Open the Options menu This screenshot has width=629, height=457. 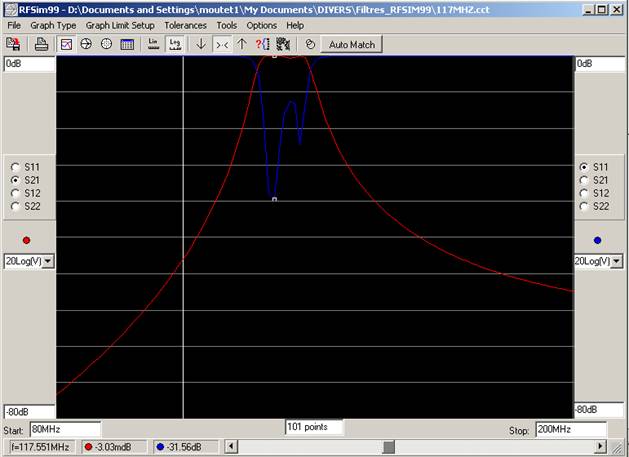262,25
